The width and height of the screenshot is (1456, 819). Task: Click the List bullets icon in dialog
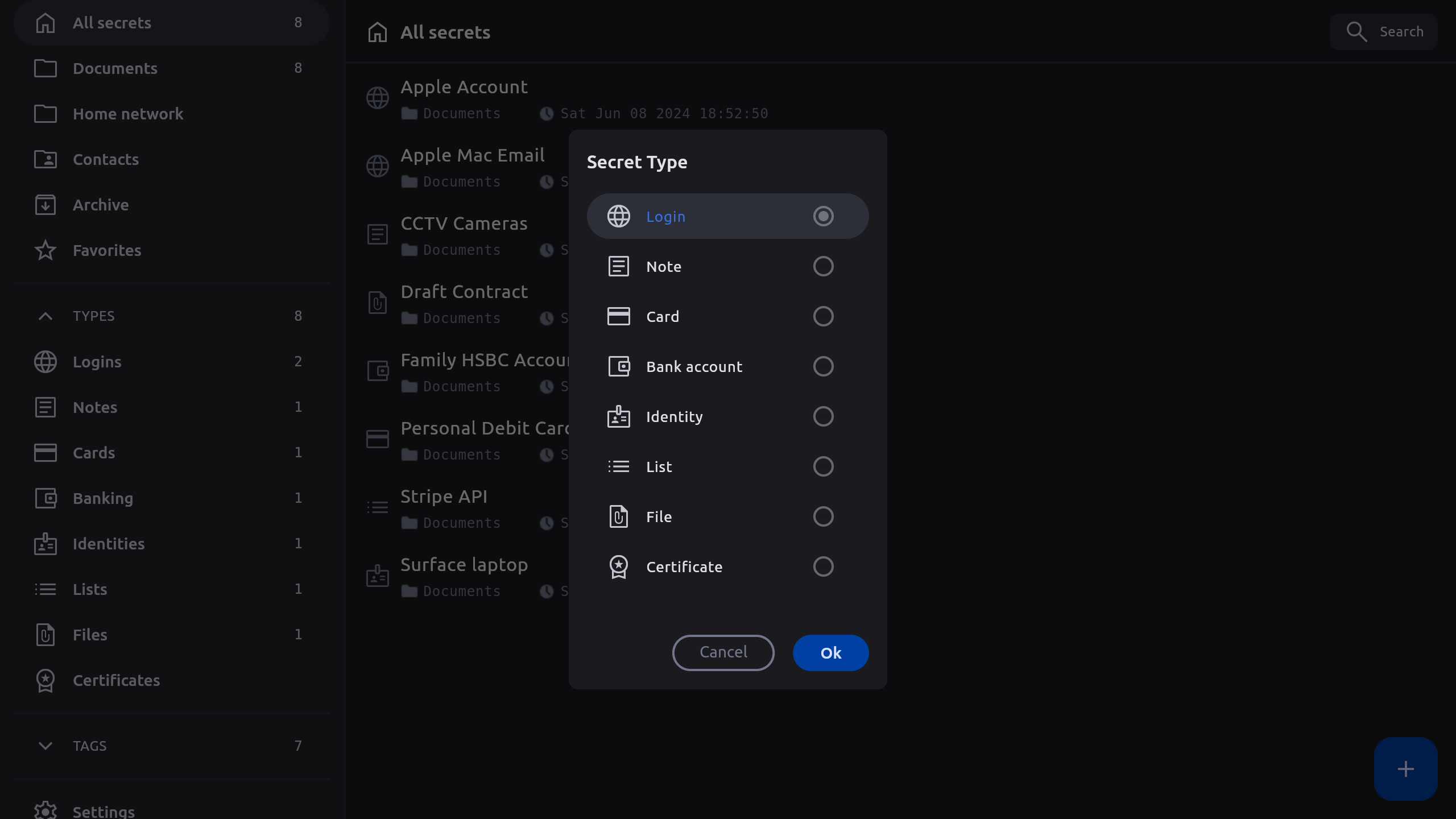(x=618, y=466)
